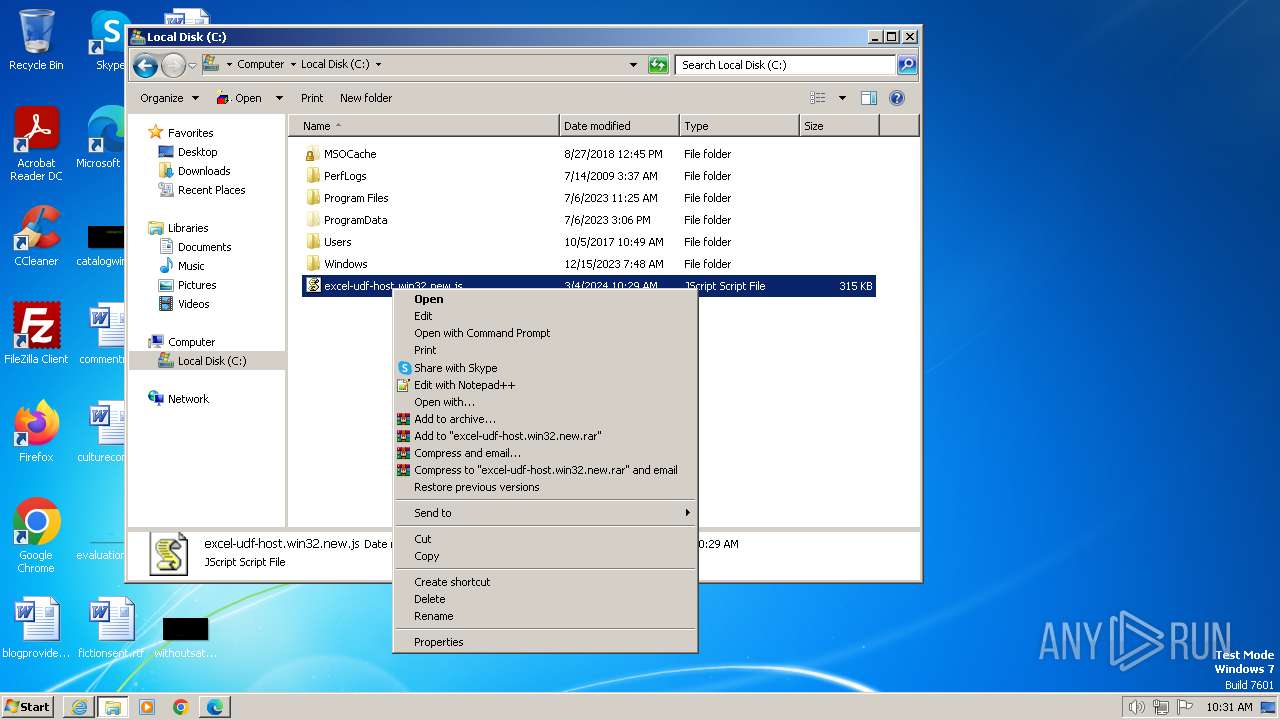Viewport: 1280px width, 720px height.
Task: Select the MSOCache folder
Action: [x=350, y=154]
